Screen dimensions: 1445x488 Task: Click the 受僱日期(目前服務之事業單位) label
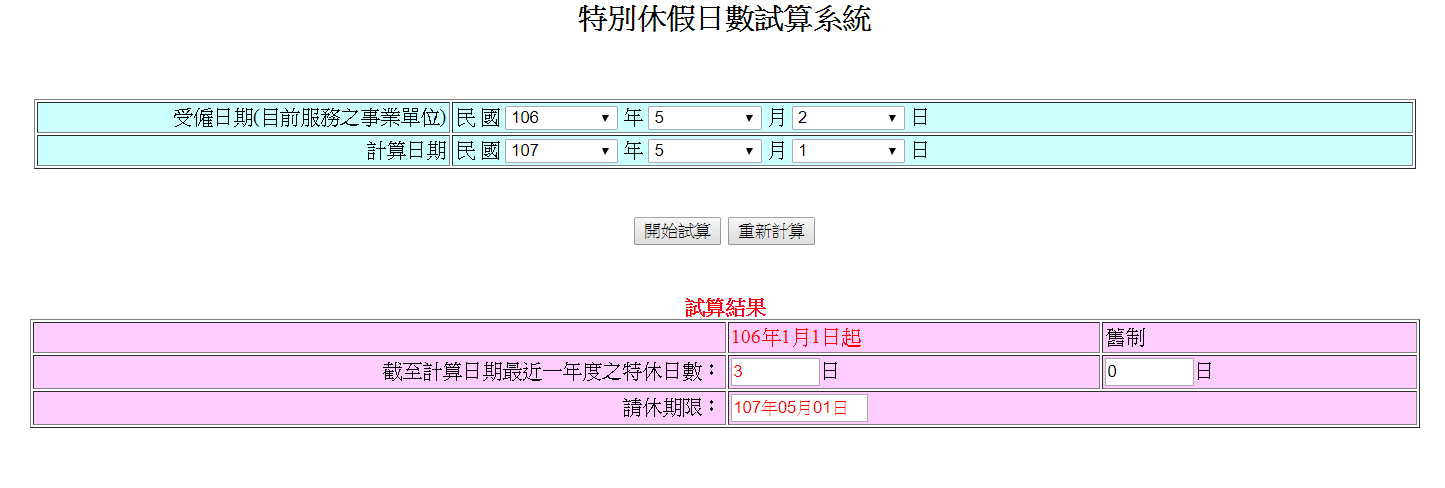[310, 118]
